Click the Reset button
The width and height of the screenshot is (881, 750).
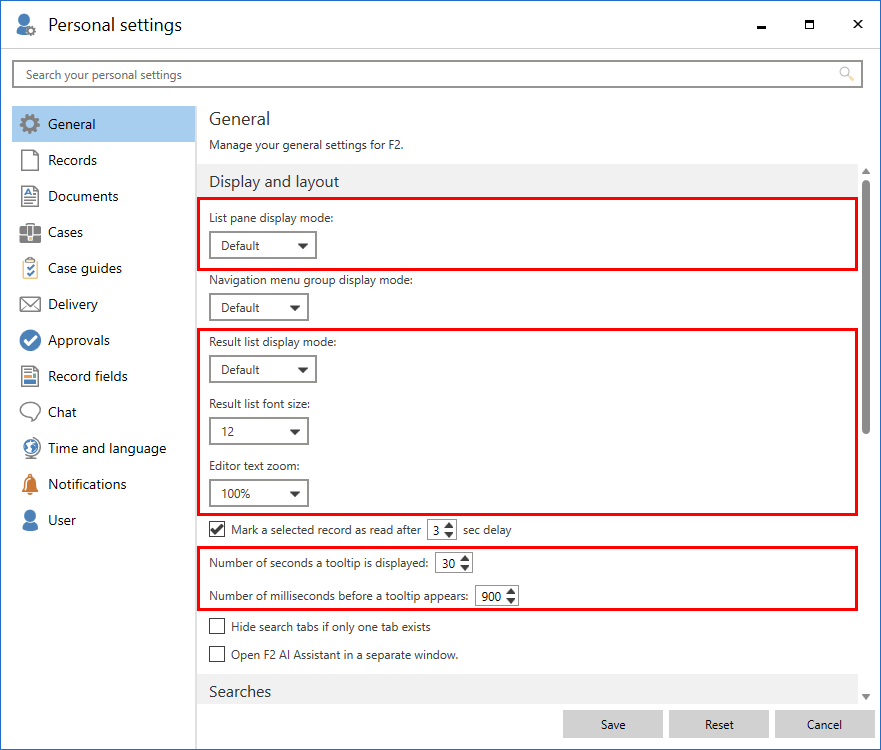719,724
